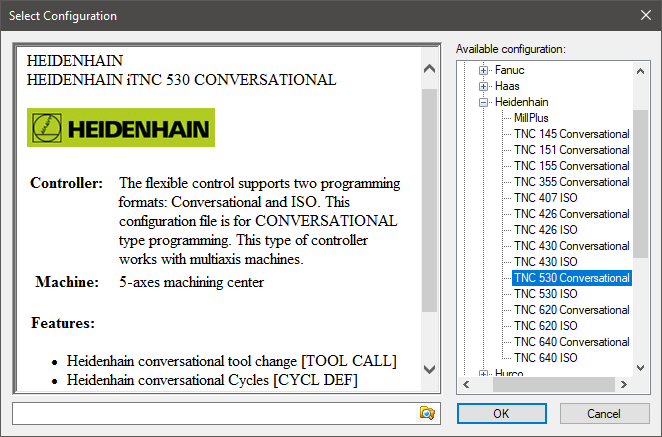
Task: Collapse the Heidenhain tree node
Action: (483, 102)
